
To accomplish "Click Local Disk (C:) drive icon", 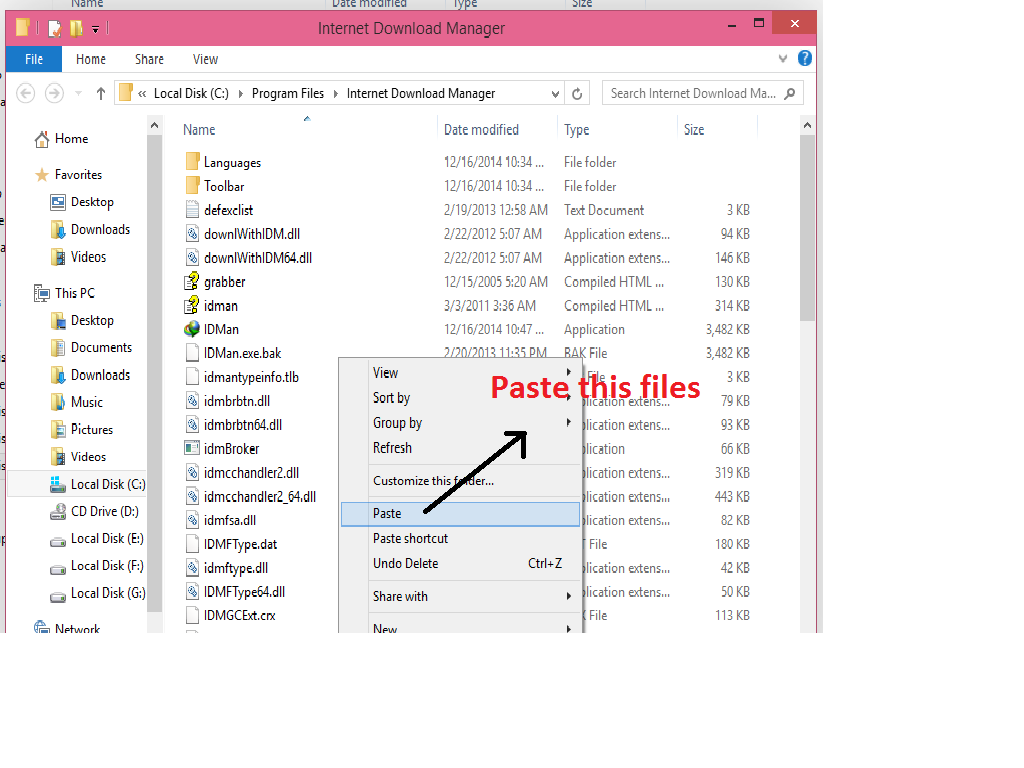I will pyautogui.click(x=58, y=484).
